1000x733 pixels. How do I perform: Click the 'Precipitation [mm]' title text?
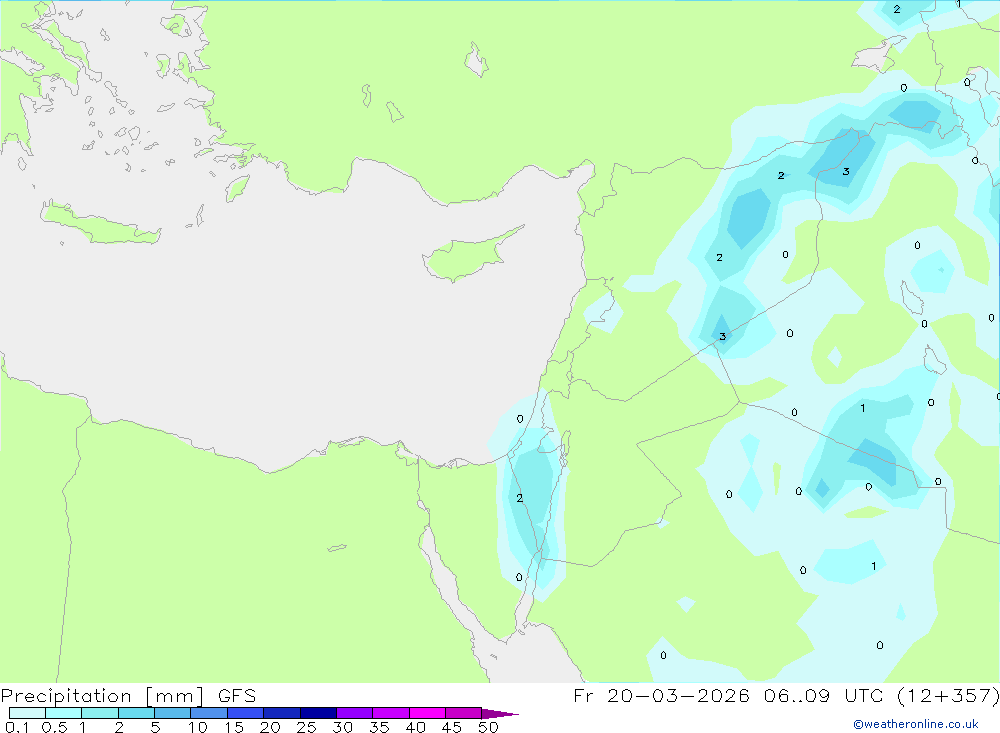pos(103,696)
